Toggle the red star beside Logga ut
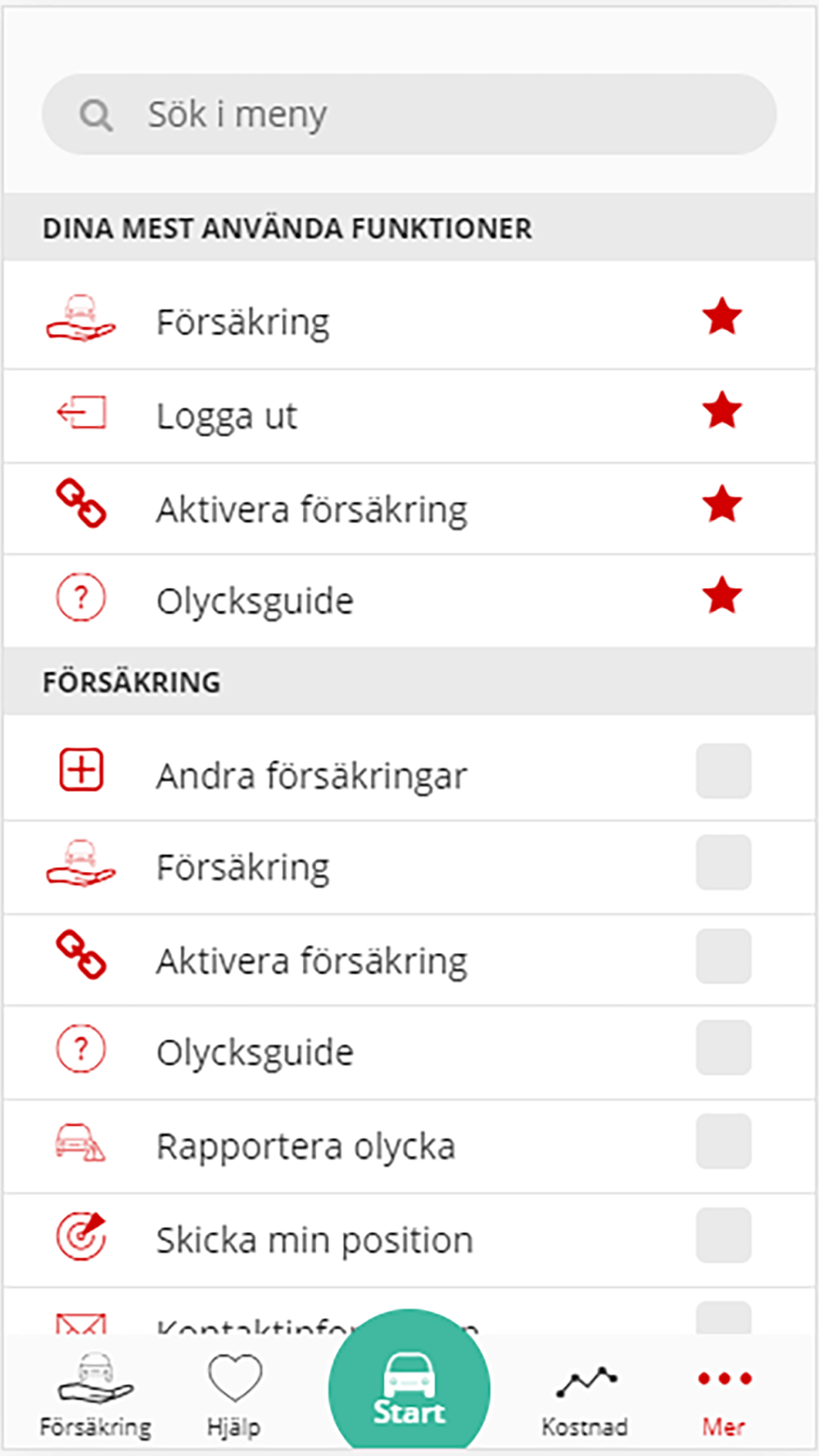 pyautogui.click(x=722, y=410)
